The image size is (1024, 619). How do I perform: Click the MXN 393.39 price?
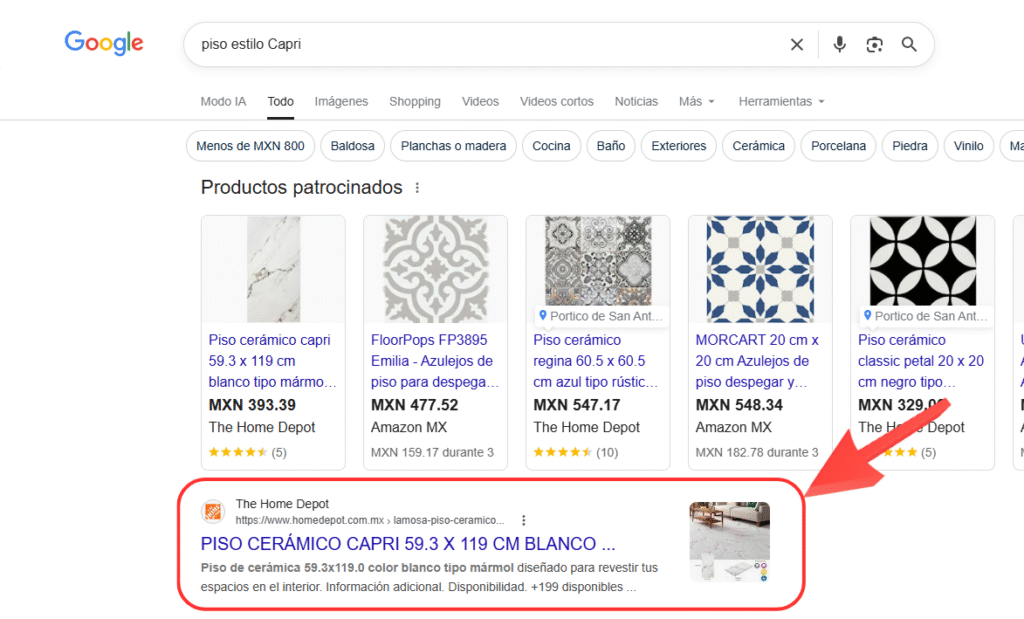click(x=252, y=405)
